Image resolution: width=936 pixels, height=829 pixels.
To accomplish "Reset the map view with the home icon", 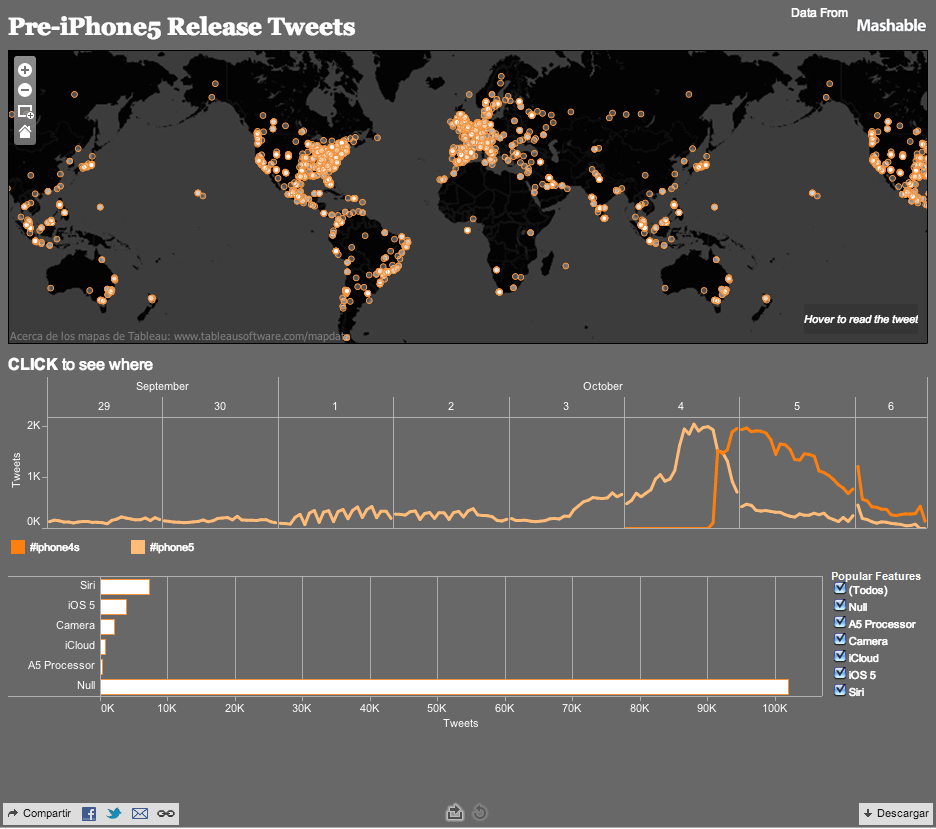I will [x=23, y=131].
